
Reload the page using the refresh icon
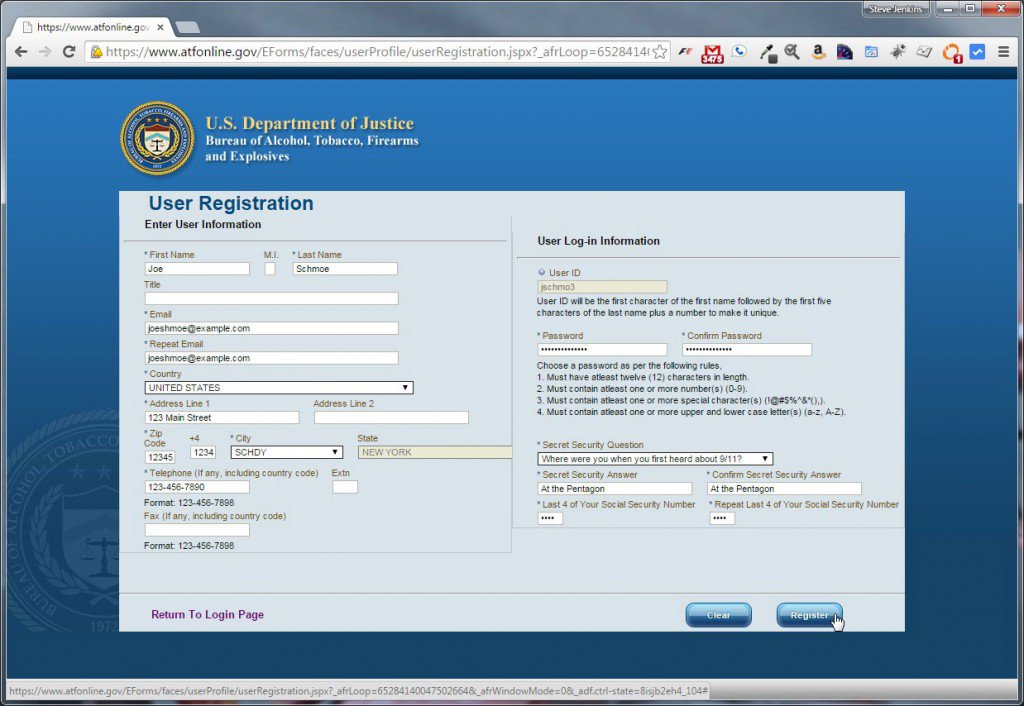[67, 51]
